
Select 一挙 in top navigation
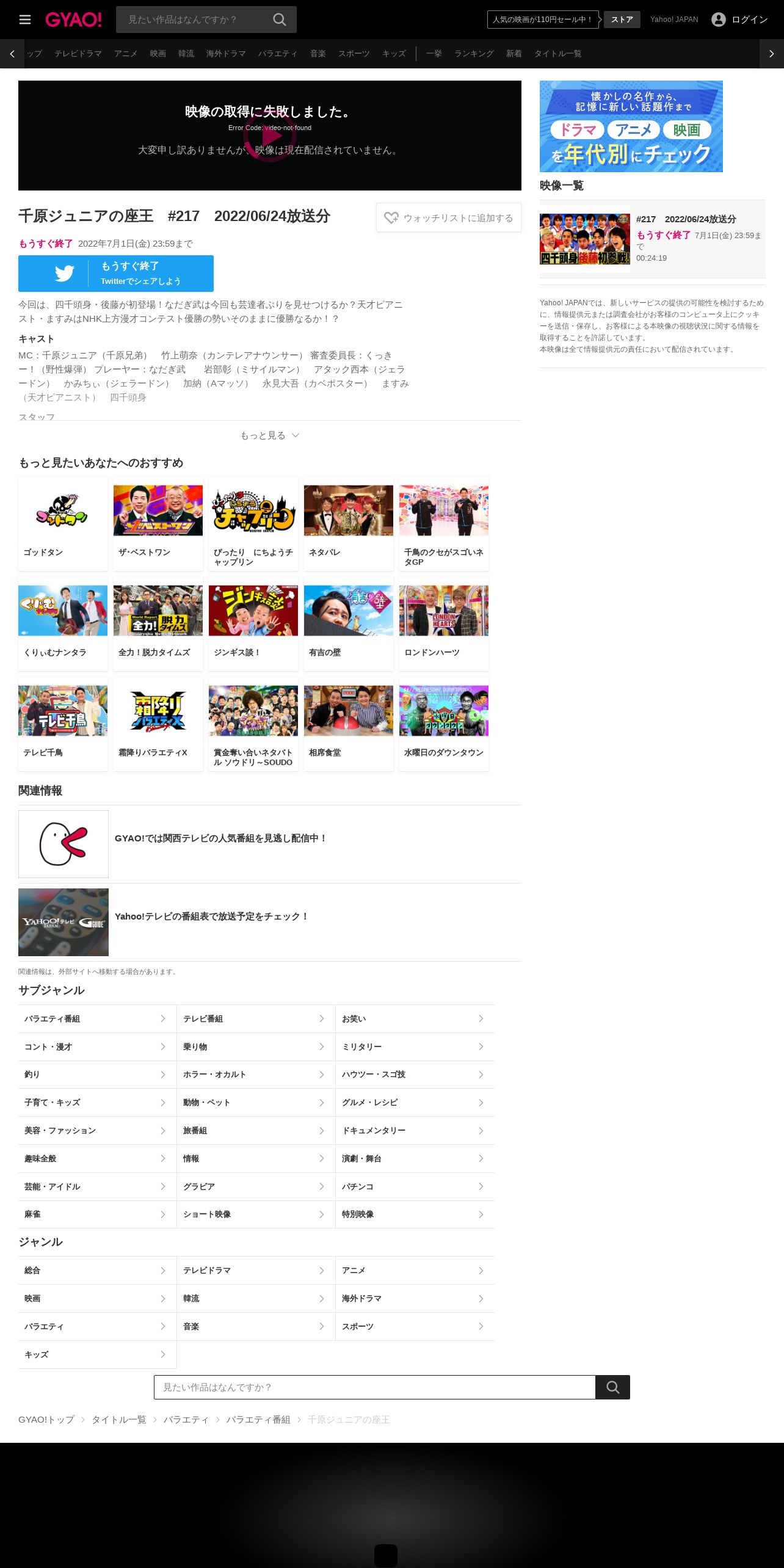tap(434, 54)
